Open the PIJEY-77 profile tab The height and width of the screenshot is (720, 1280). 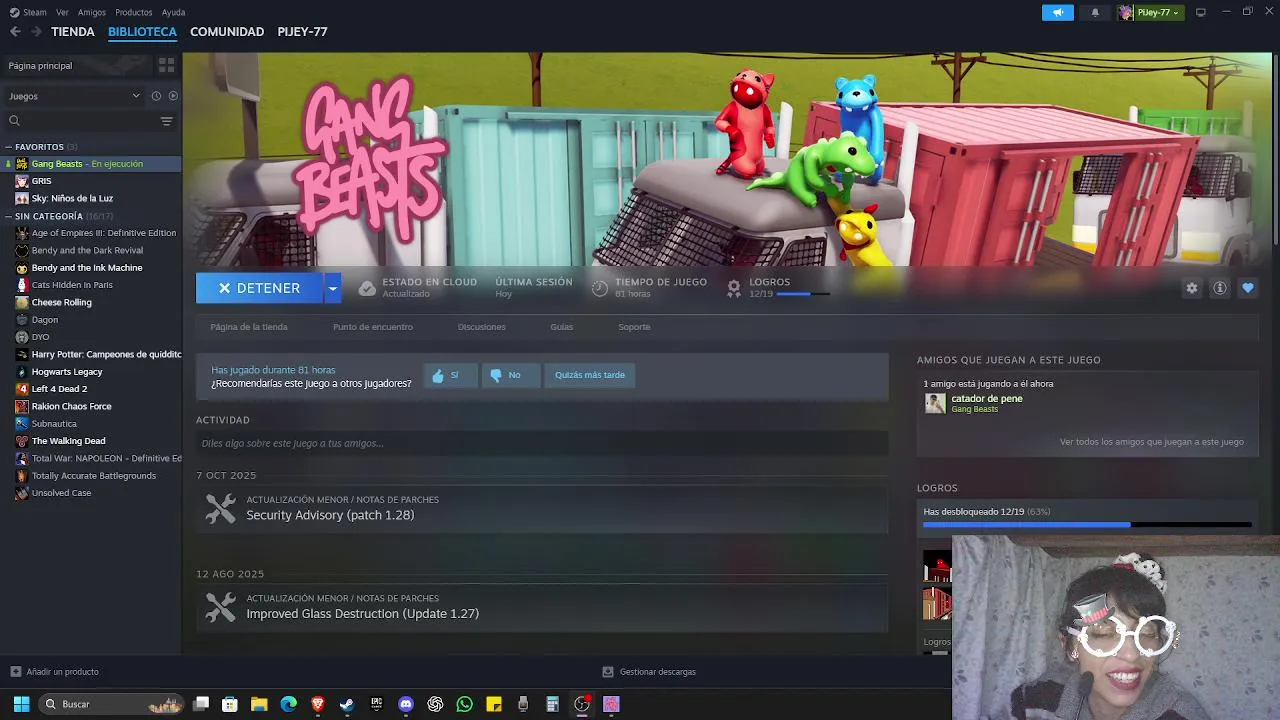pos(302,32)
